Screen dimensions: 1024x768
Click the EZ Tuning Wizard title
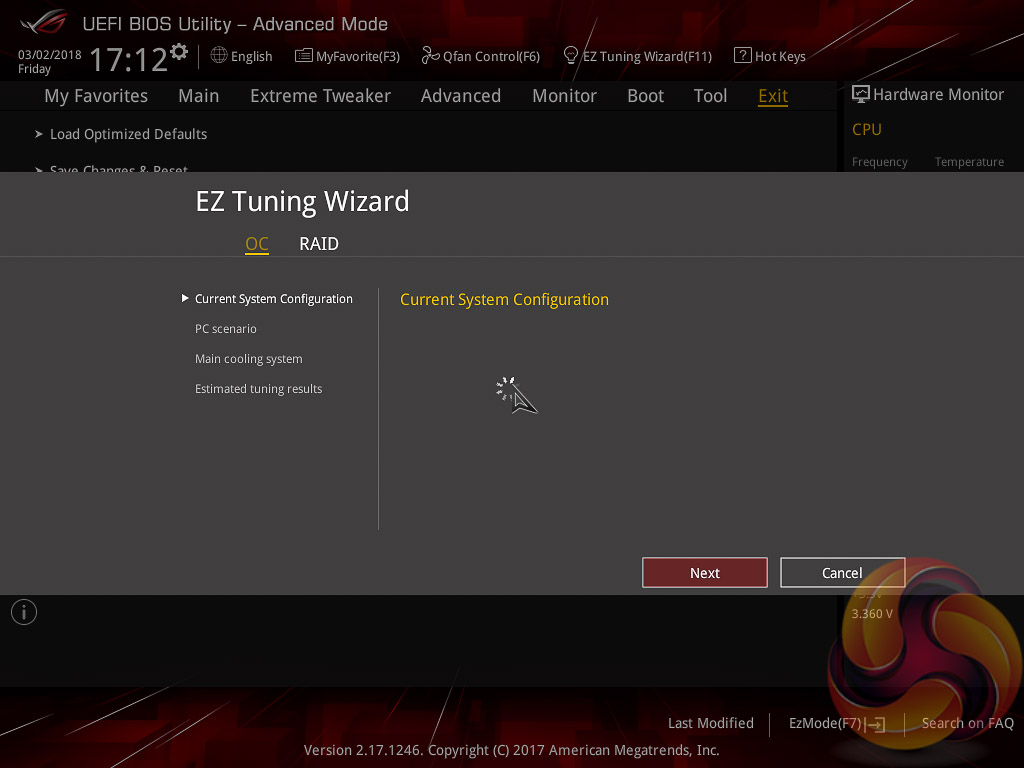(302, 201)
